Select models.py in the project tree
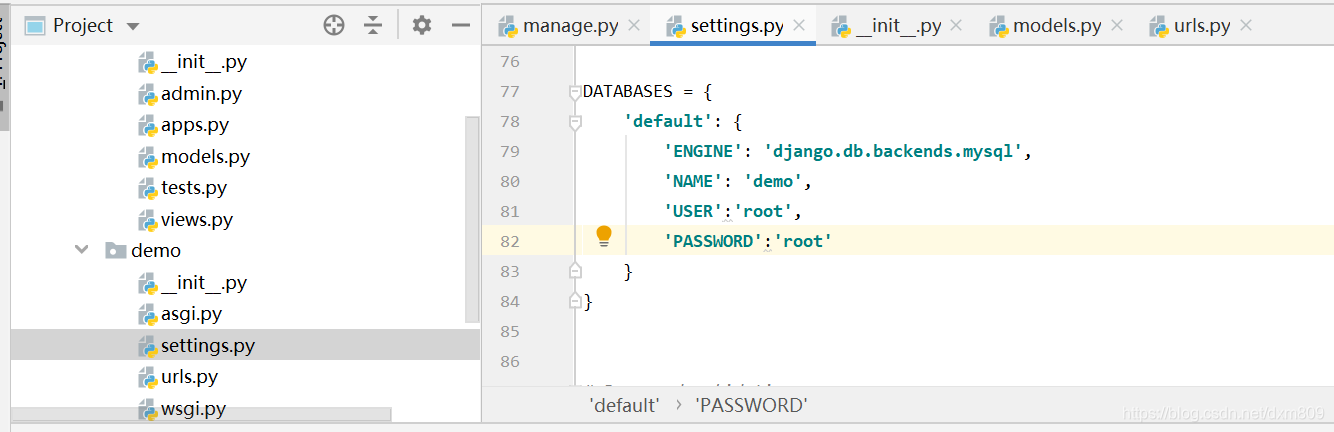This screenshot has height=432, width=1334. (x=205, y=157)
